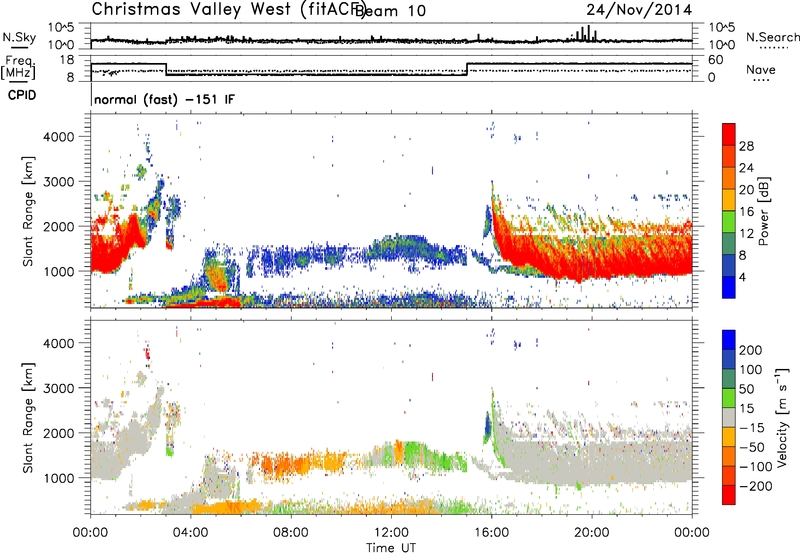Click the '16' label on Power color bar

click(746, 212)
